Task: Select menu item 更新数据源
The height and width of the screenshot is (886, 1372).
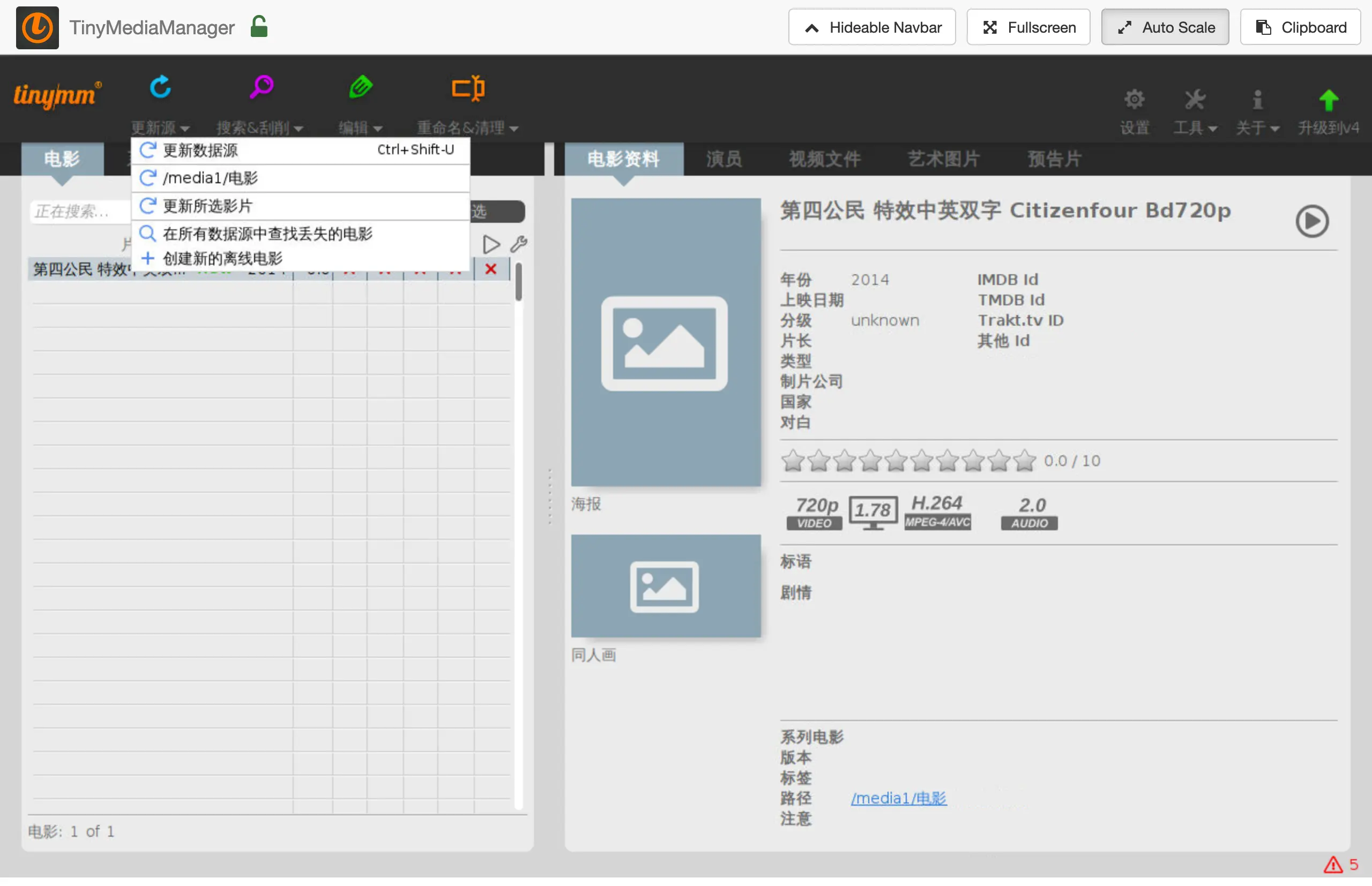Action: pos(301,150)
